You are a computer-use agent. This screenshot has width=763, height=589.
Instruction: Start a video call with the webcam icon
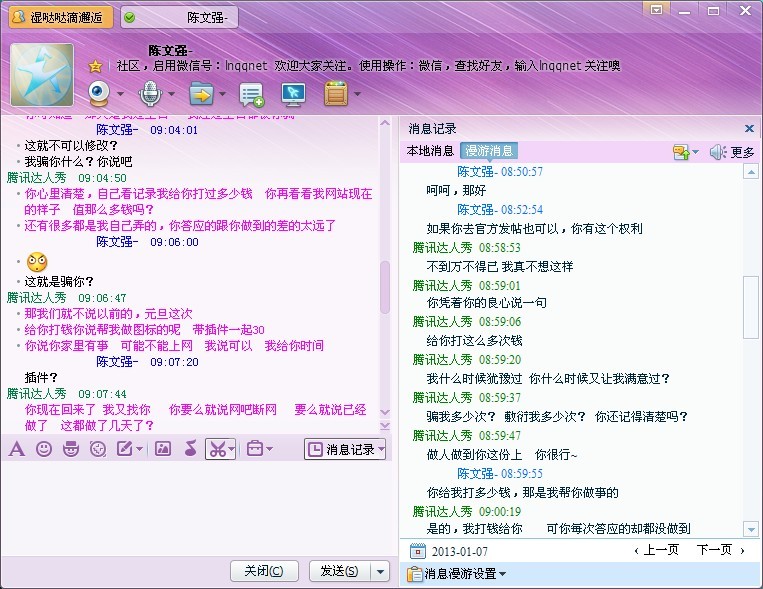click(99, 93)
